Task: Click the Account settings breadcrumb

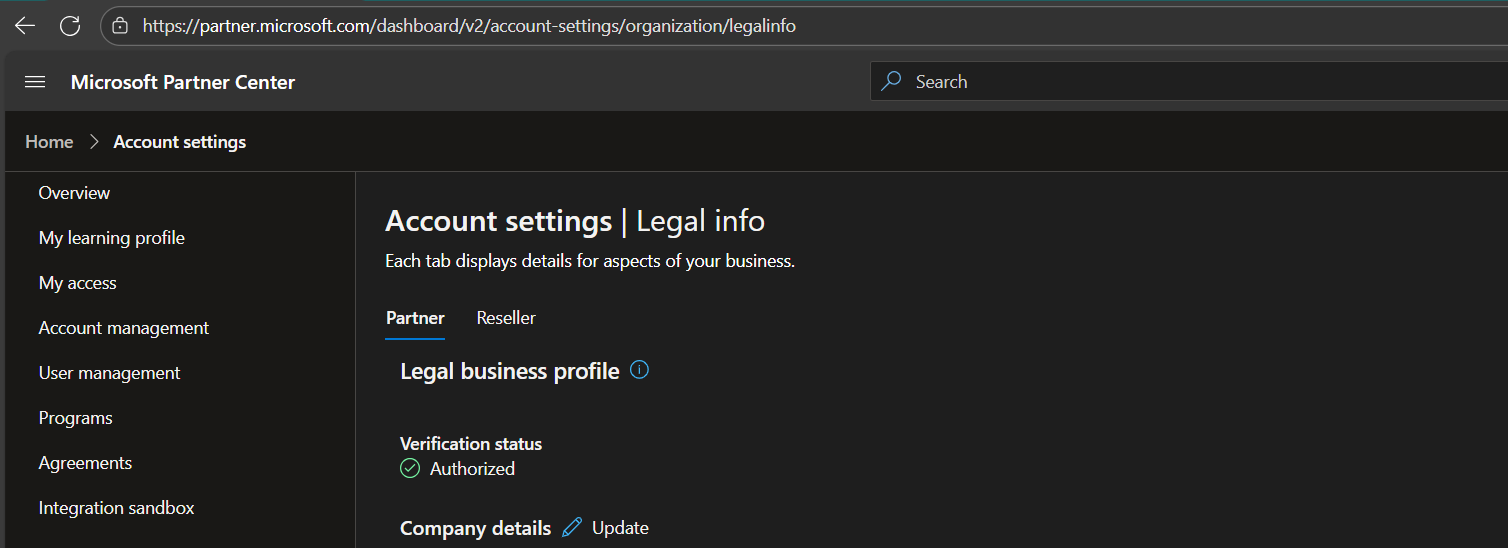Action: pyautogui.click(x=180, y=142)
